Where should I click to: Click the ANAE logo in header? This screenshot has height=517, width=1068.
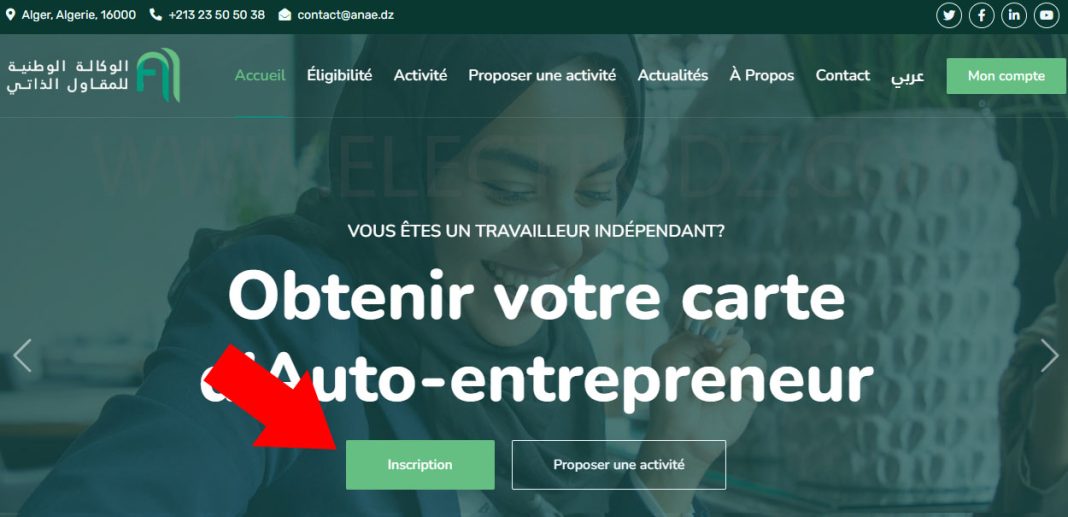[93, 75]
